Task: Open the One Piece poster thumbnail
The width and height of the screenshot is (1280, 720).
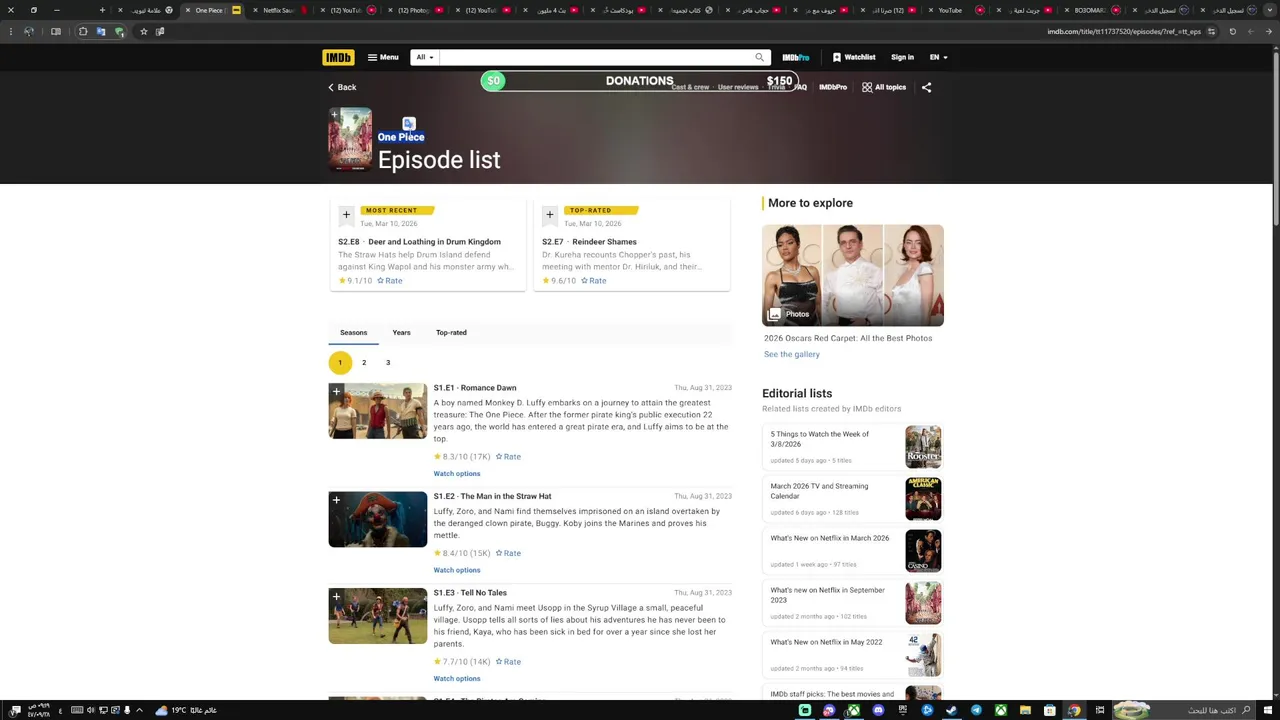Action: 350,140
